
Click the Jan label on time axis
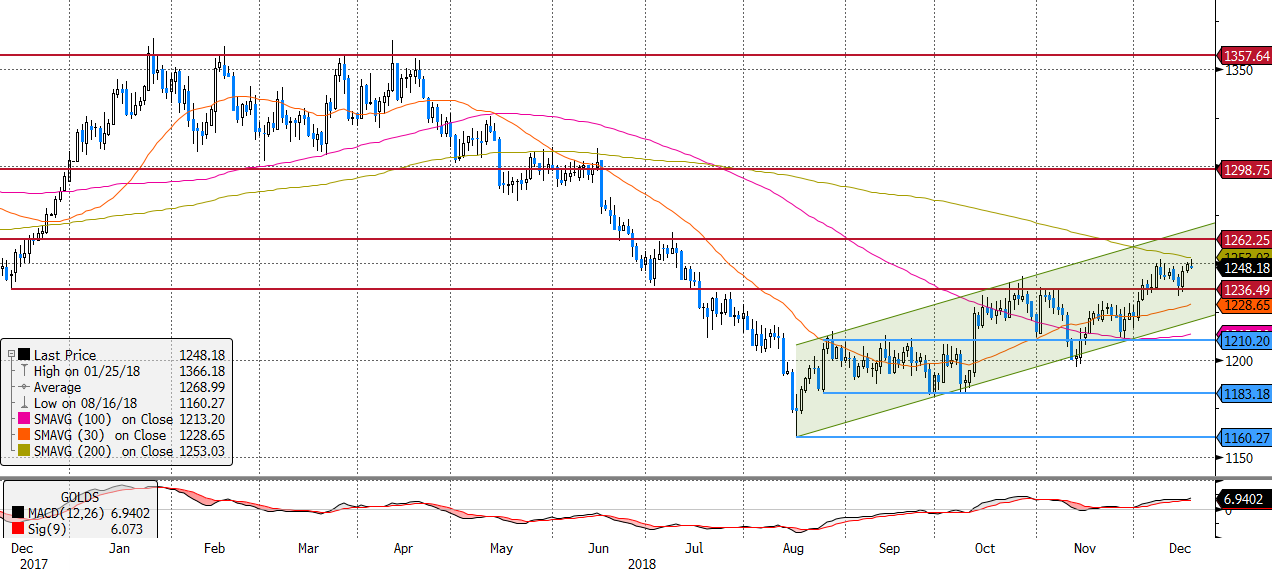119,548
